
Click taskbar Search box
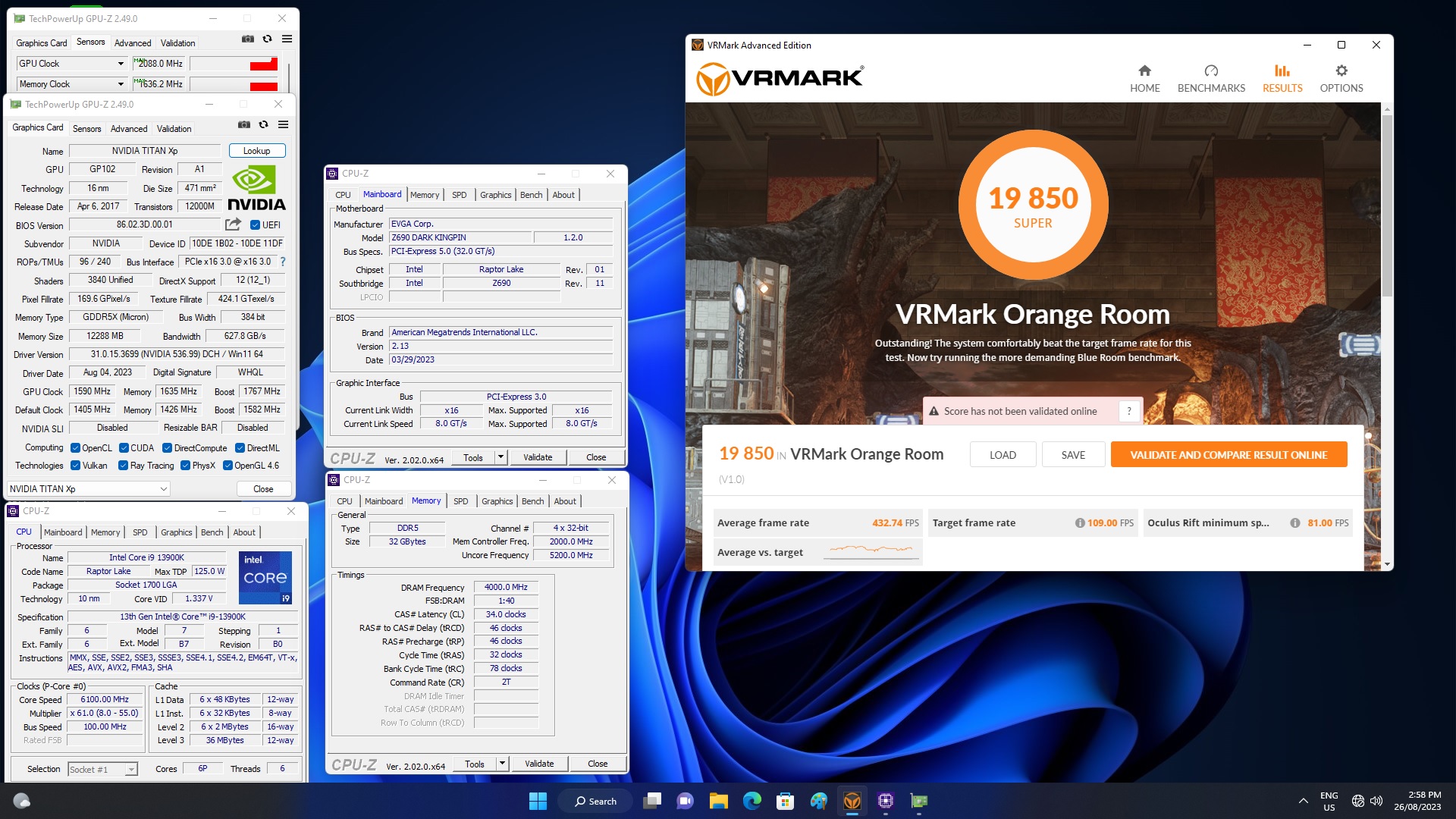tap(595, 801)
